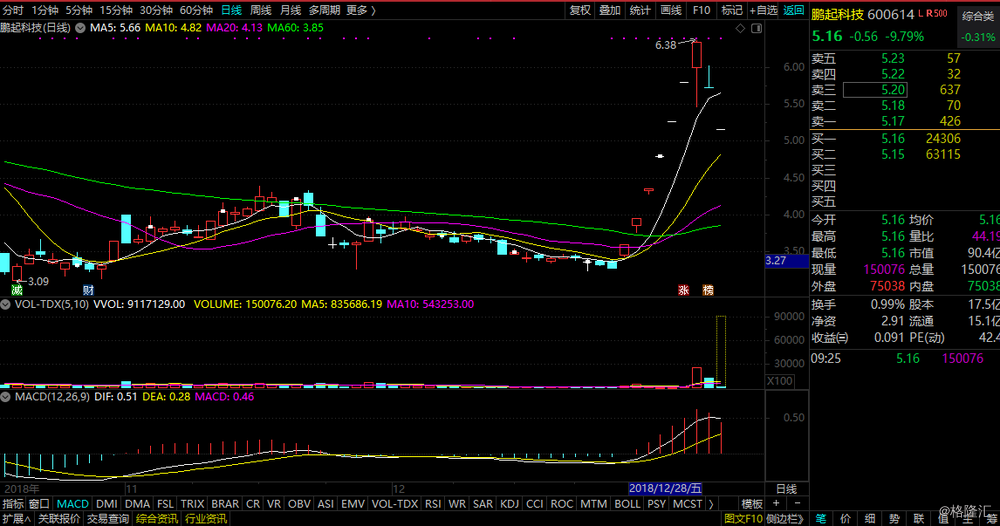This screenshot has height=526, width=1000.
Task: Click the 减 marker on chart
Action: pyautogui.click(x=17, y=290)
